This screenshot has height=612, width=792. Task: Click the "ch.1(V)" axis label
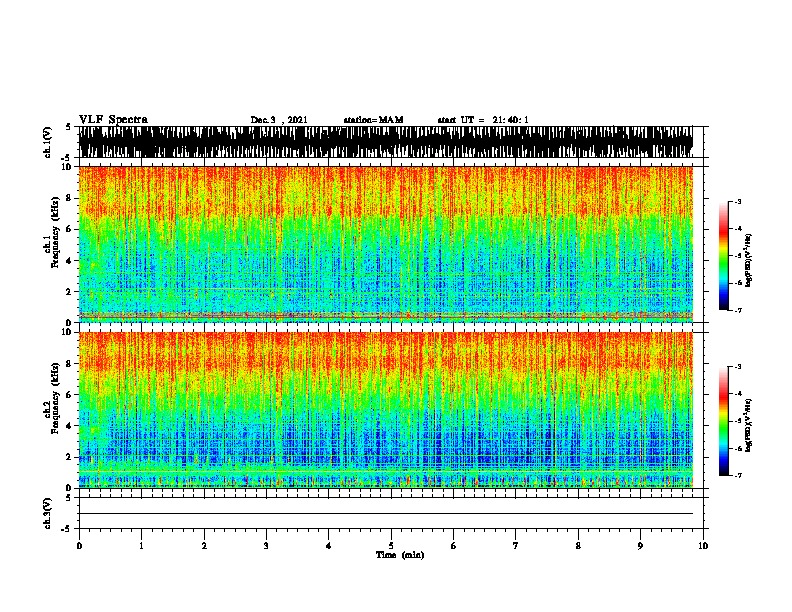tap(48, 142)
